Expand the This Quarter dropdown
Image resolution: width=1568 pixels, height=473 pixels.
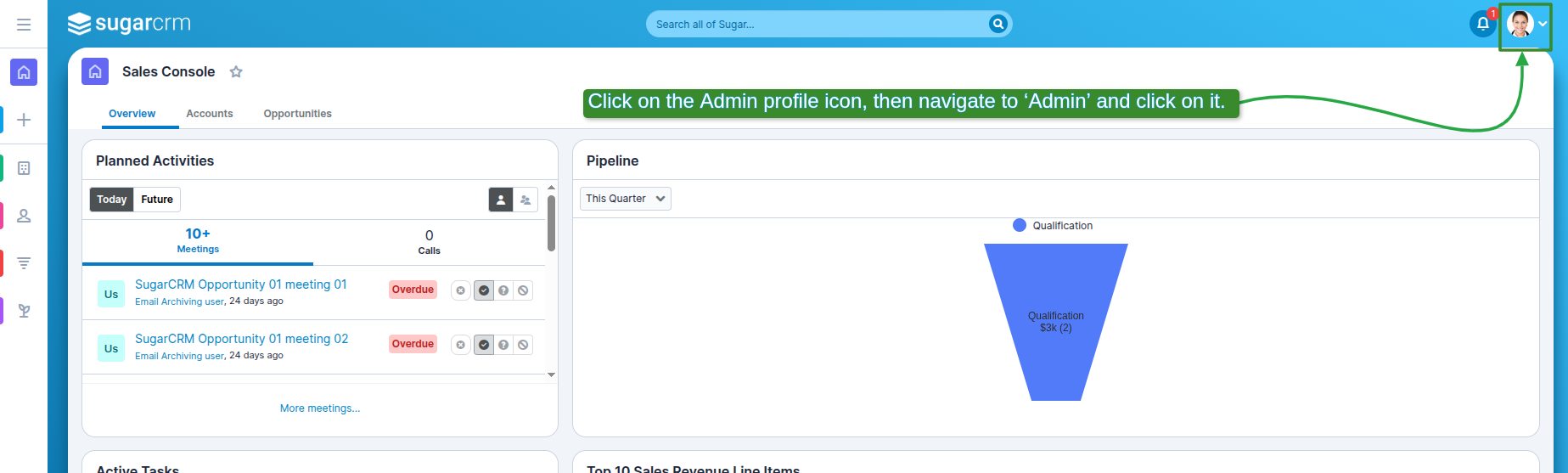[625, 199]
